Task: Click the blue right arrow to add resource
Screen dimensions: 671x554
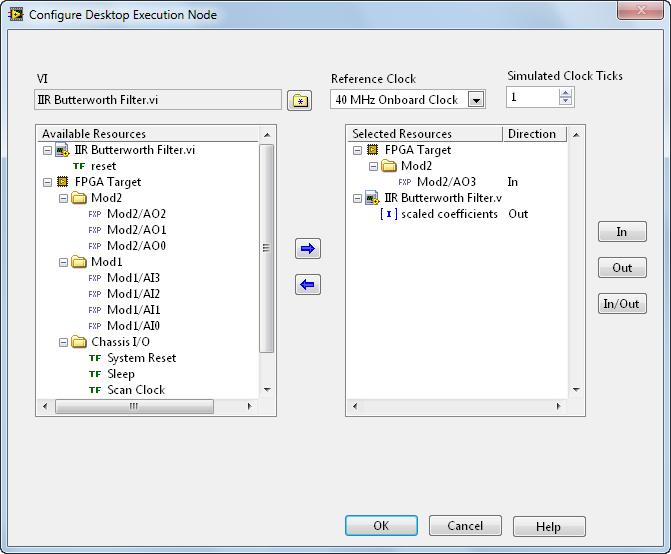Action: click(x=308, y=249)
